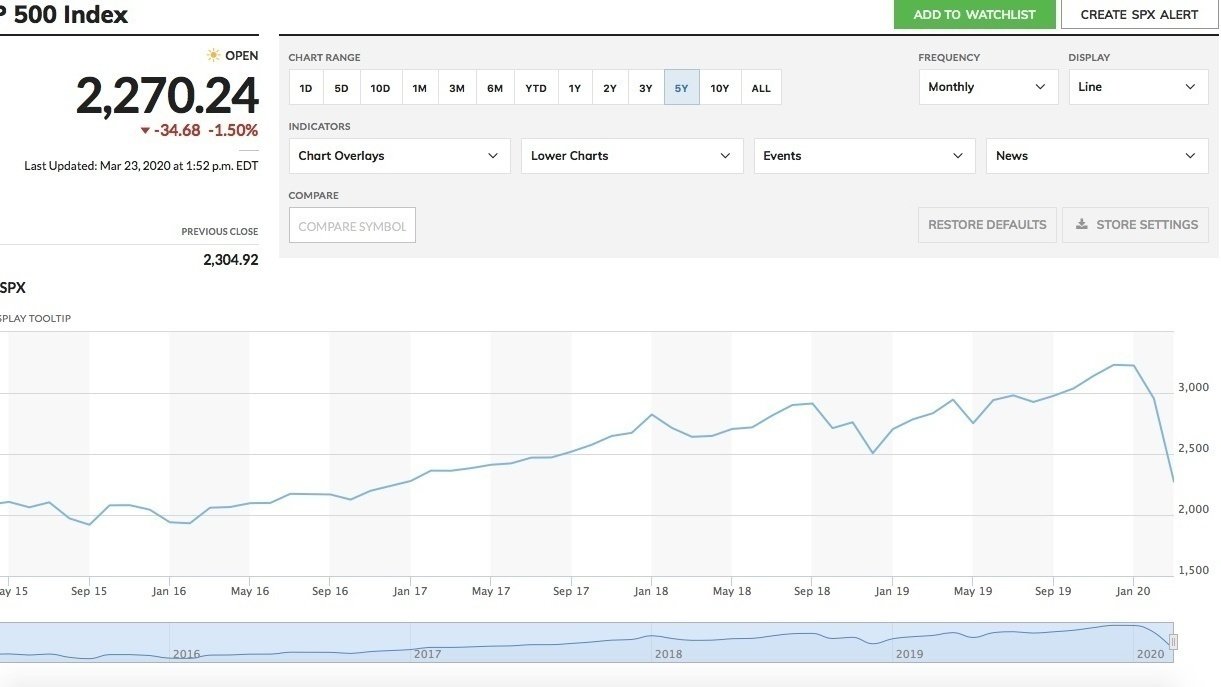Image resolution: width=1221 pixels, height=687 pixels.
Task: Expand the Lower Charts dropdown
Action: pyautogui.click(x=631, y=156)
